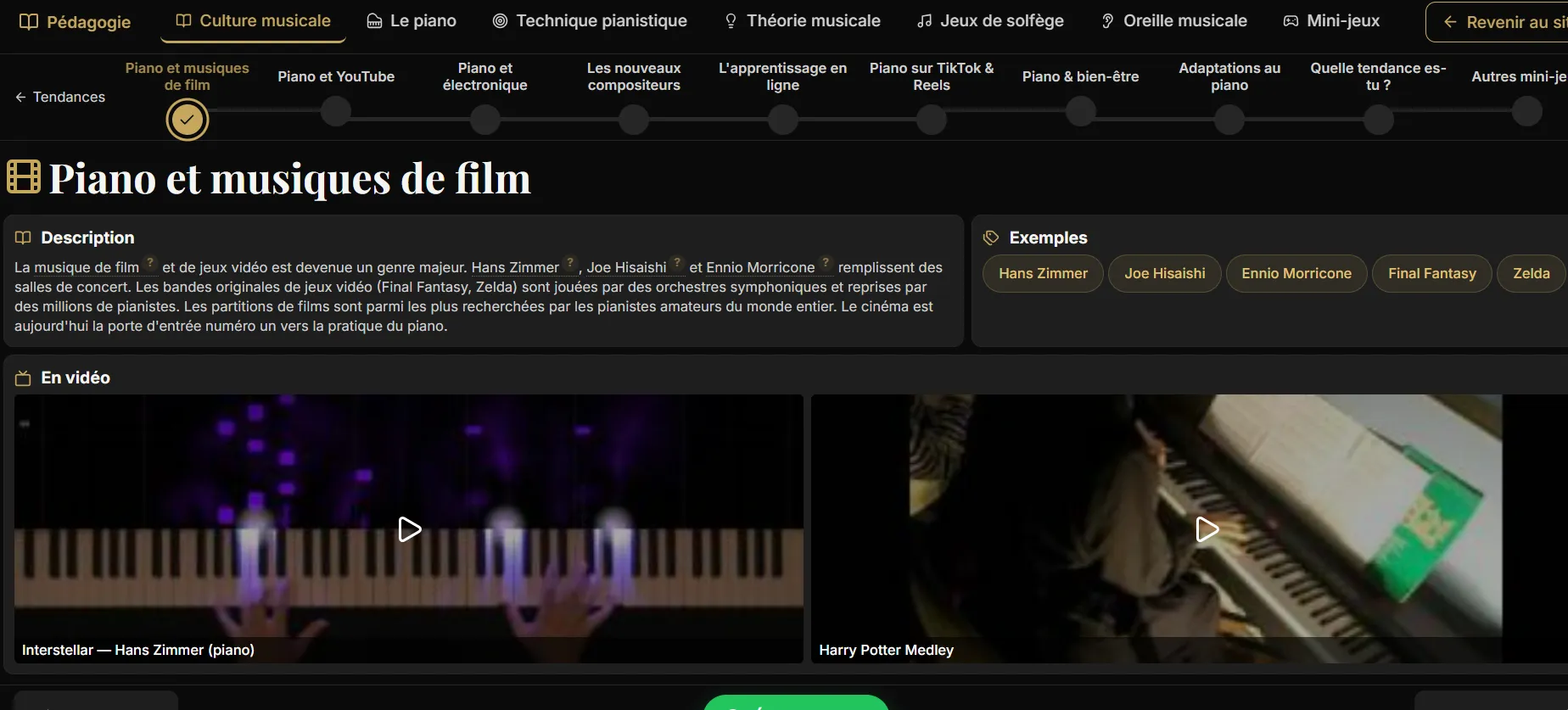Click the gamepad icon beside Mini-jeux
Screen dimensions: 1568x710
(x=1291, y=20)
